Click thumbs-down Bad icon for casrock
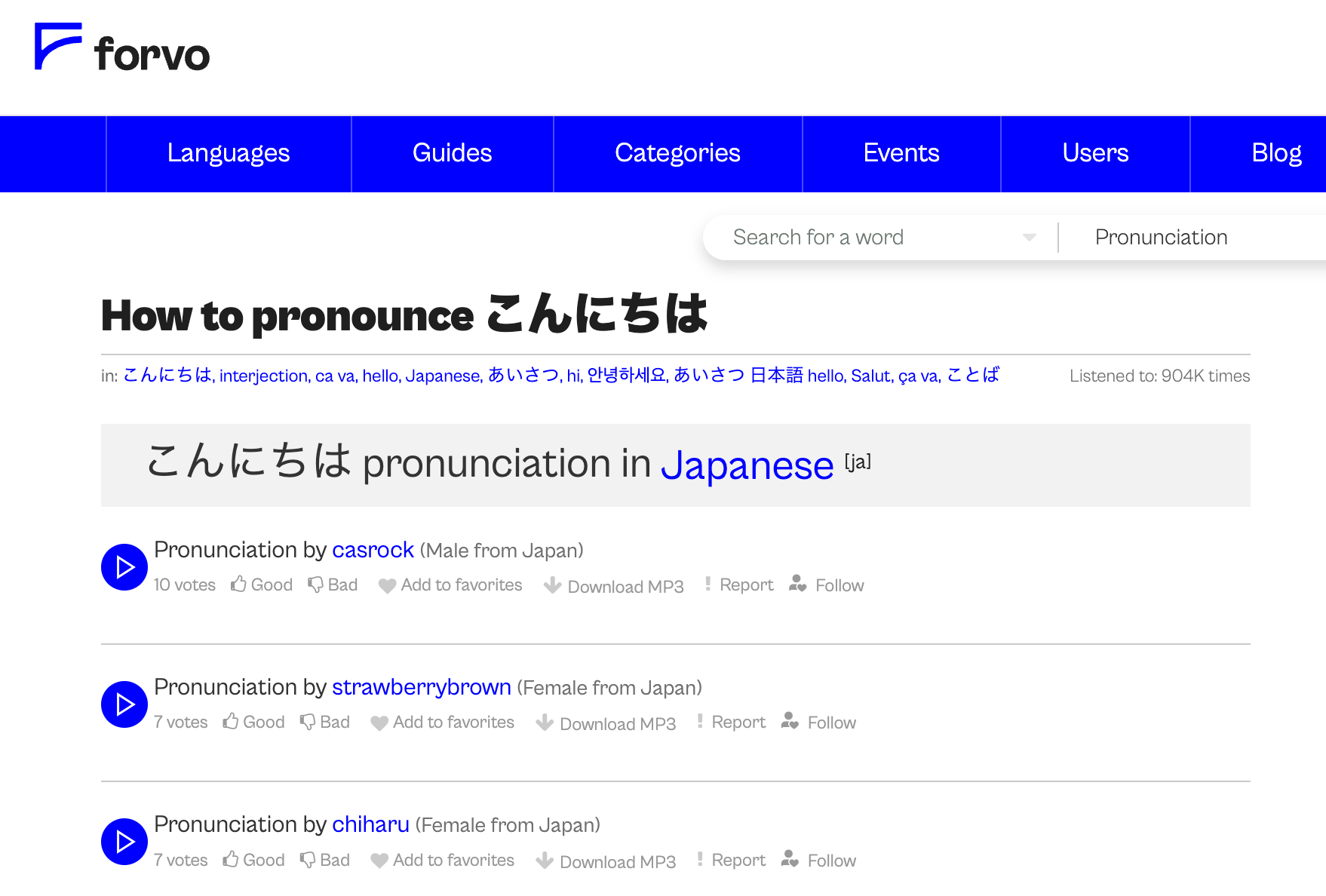The width and height of the screenshot is (1326, 896). (315, 585)
